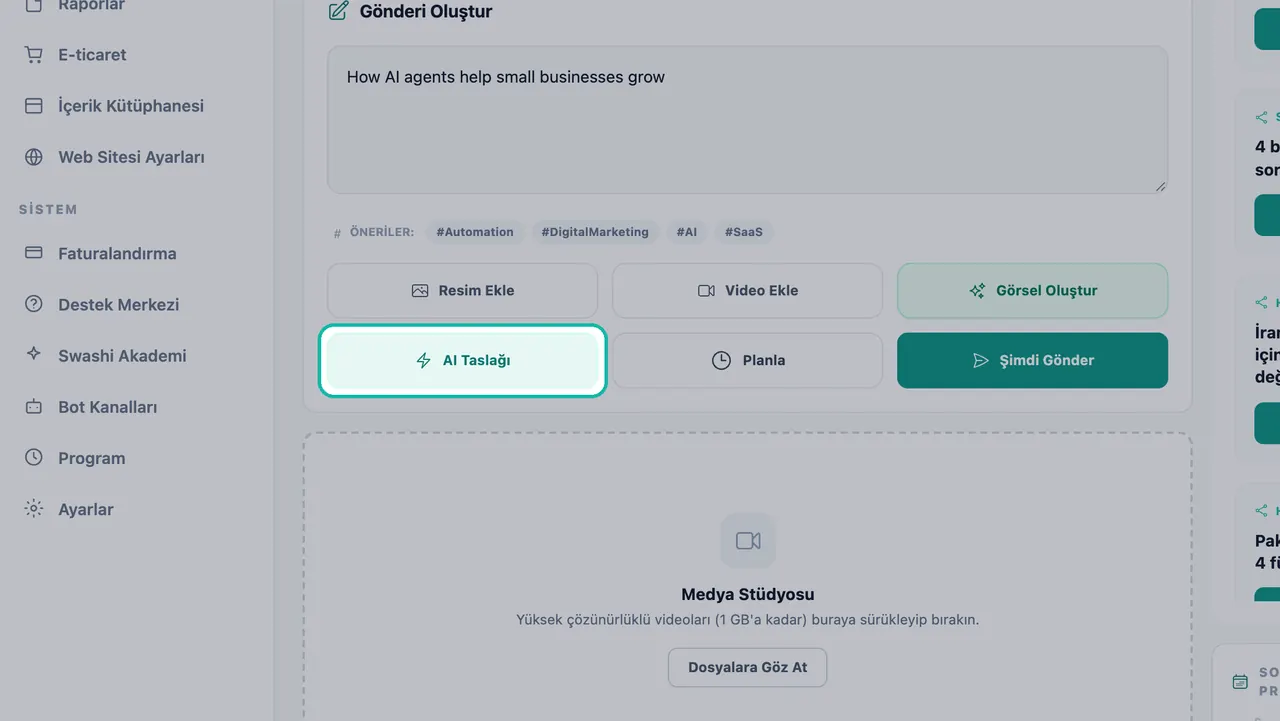Click the Gönderi Oluştur heading
The image size is (1280, 721).
click(x=426, y=12)
